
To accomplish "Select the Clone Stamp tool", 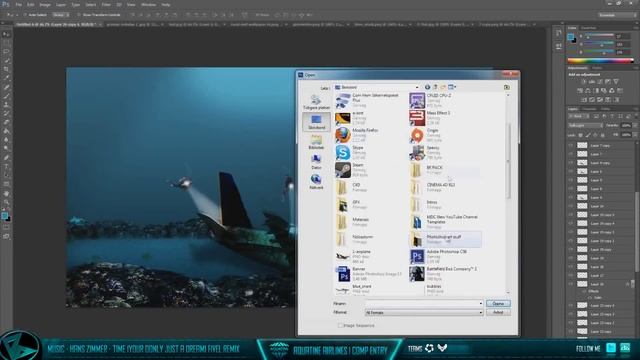I will [x=6, y=104].
